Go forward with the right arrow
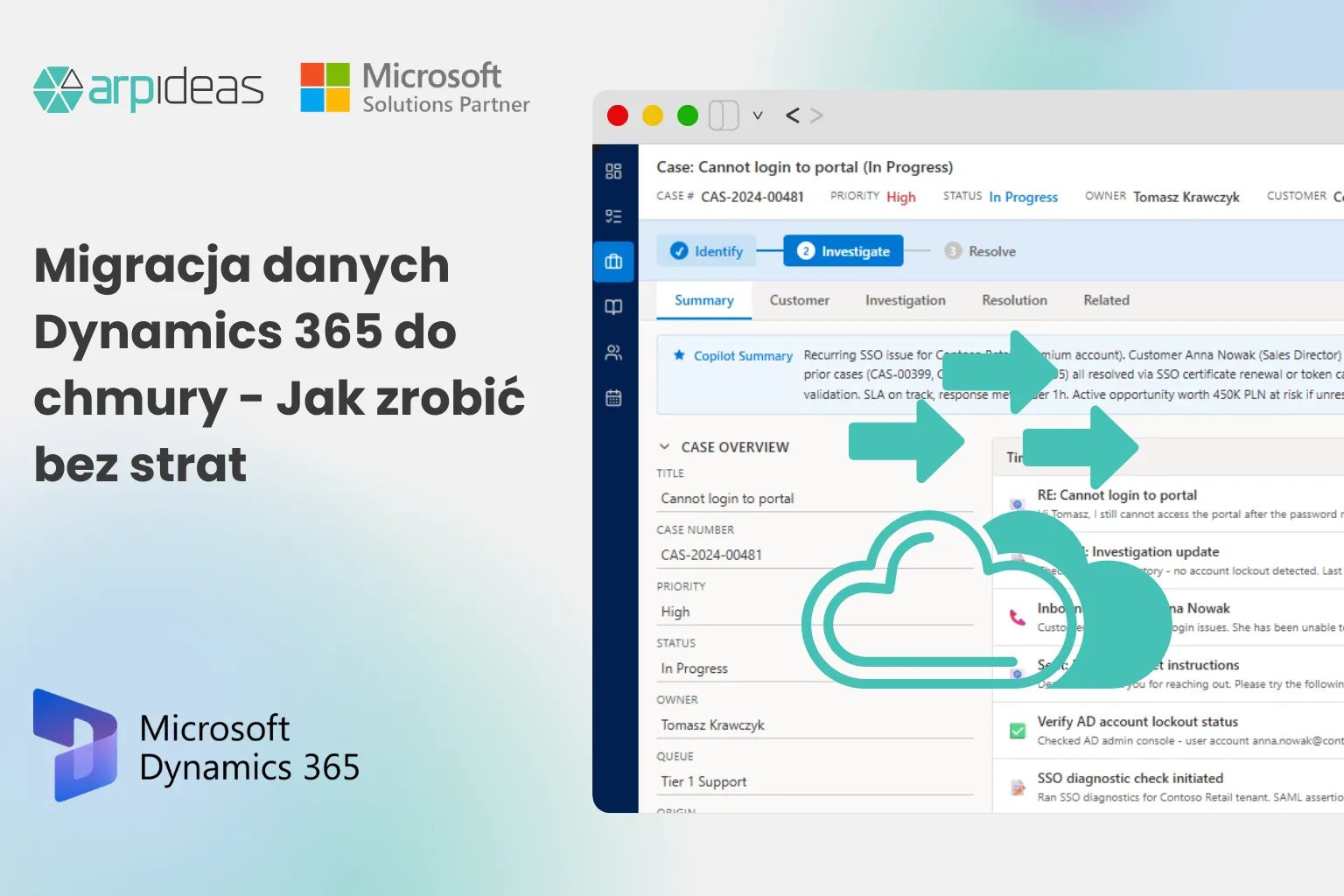This screenshot has height=896, width=1344. pyautogui.click(x=816, y=115)
